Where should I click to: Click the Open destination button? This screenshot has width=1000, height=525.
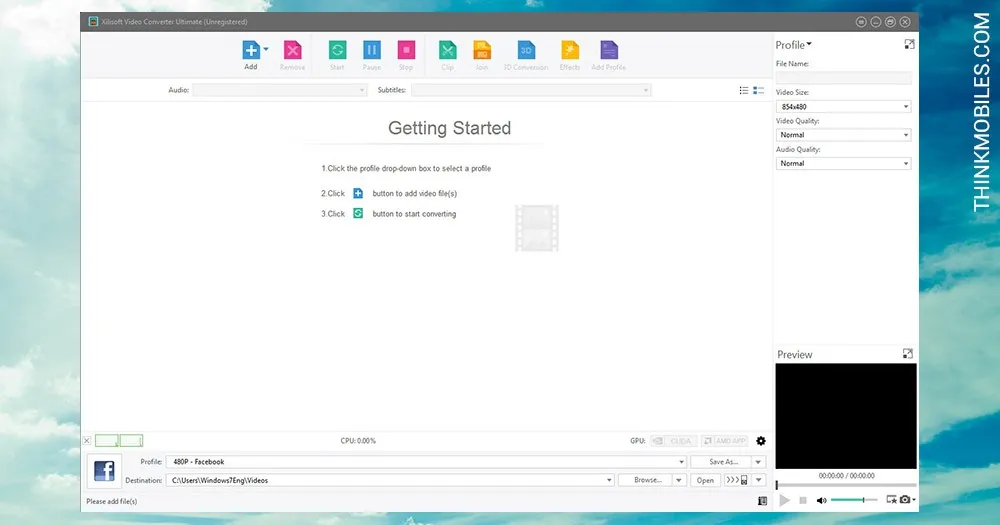pyautogui.click(x=705, y=480)
